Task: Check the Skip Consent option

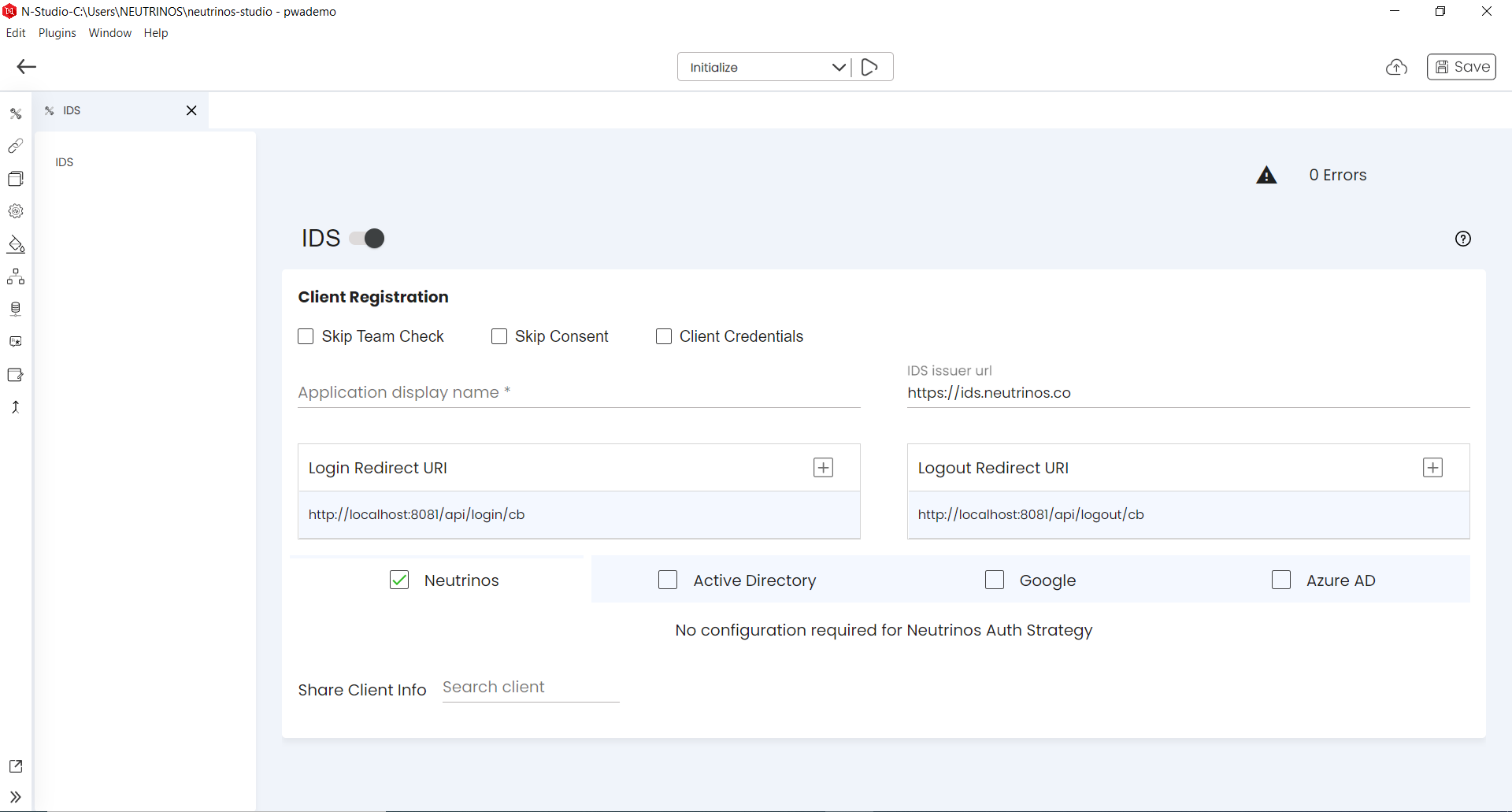Action: [x=499, y=336]
